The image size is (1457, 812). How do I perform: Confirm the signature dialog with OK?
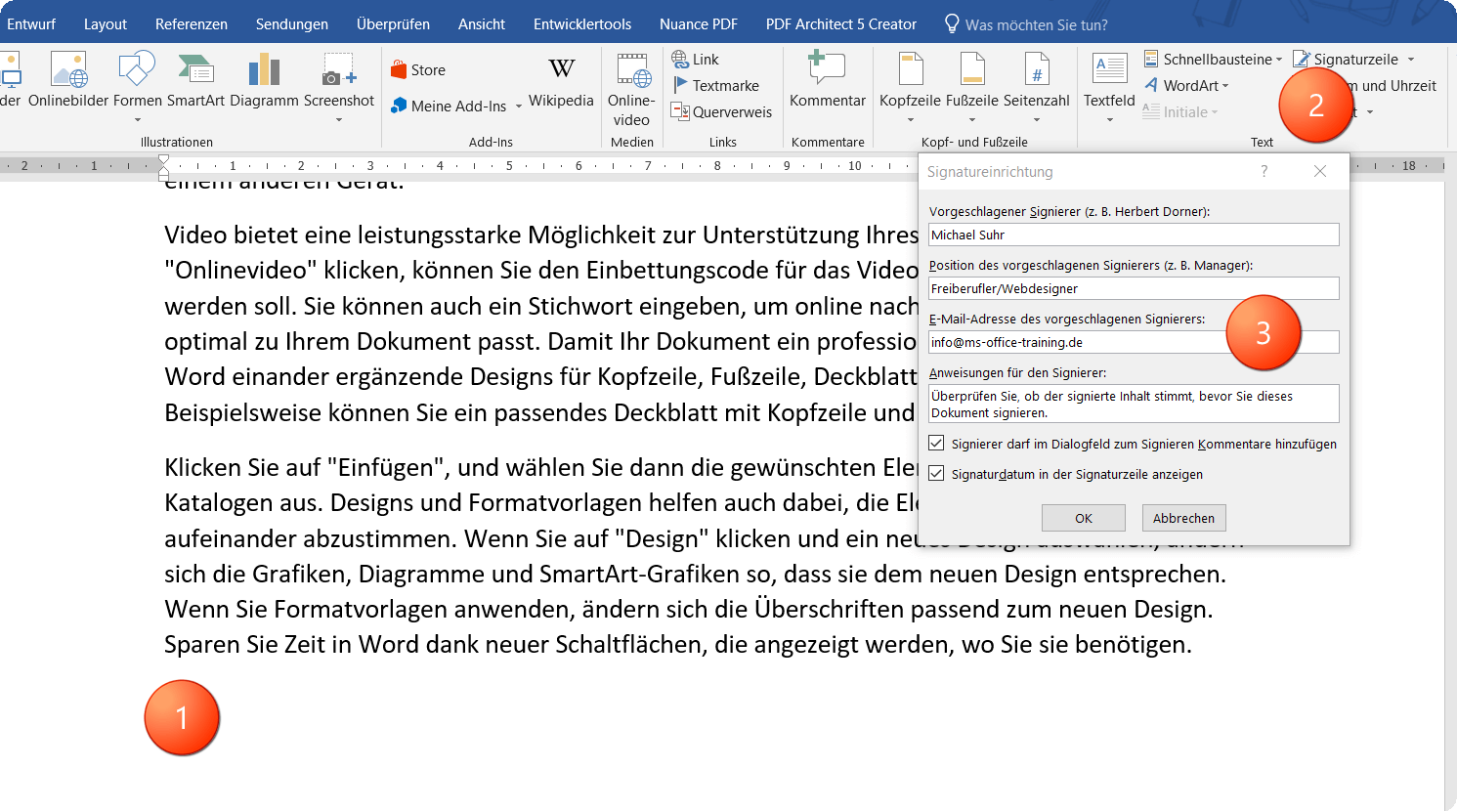[x=1084, y=518]
